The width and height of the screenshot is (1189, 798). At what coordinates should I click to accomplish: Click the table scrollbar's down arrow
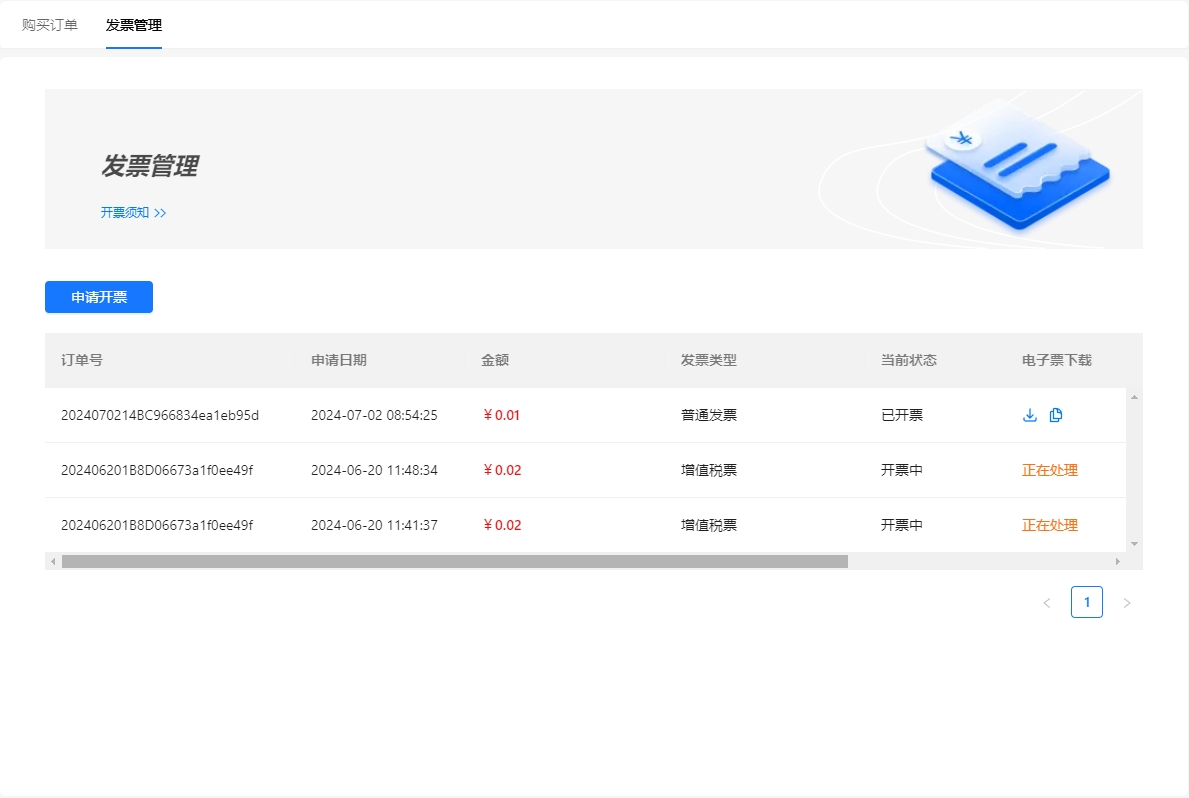pyautogui.click(x=1132, y=543)
